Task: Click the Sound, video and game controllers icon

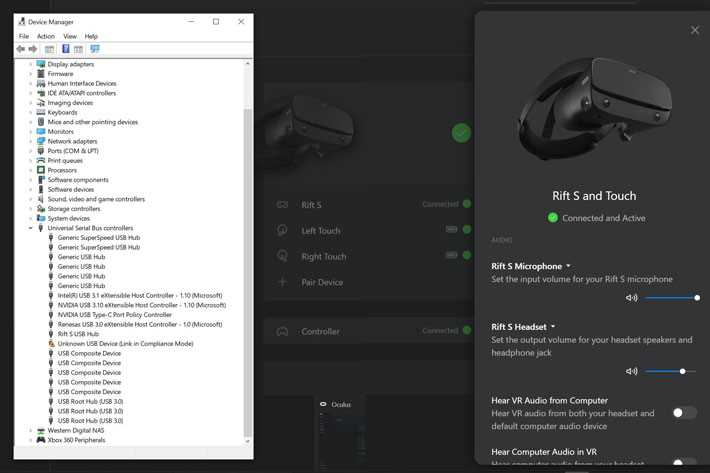Action: (41, 199)
